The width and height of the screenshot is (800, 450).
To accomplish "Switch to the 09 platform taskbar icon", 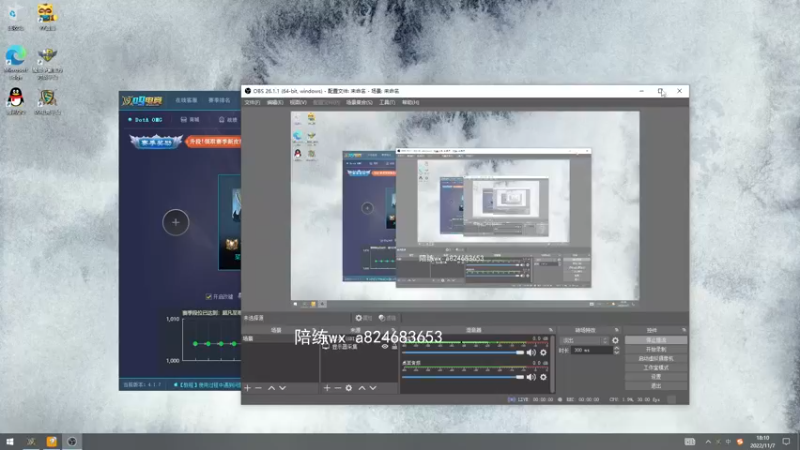I will pos(31,442).
